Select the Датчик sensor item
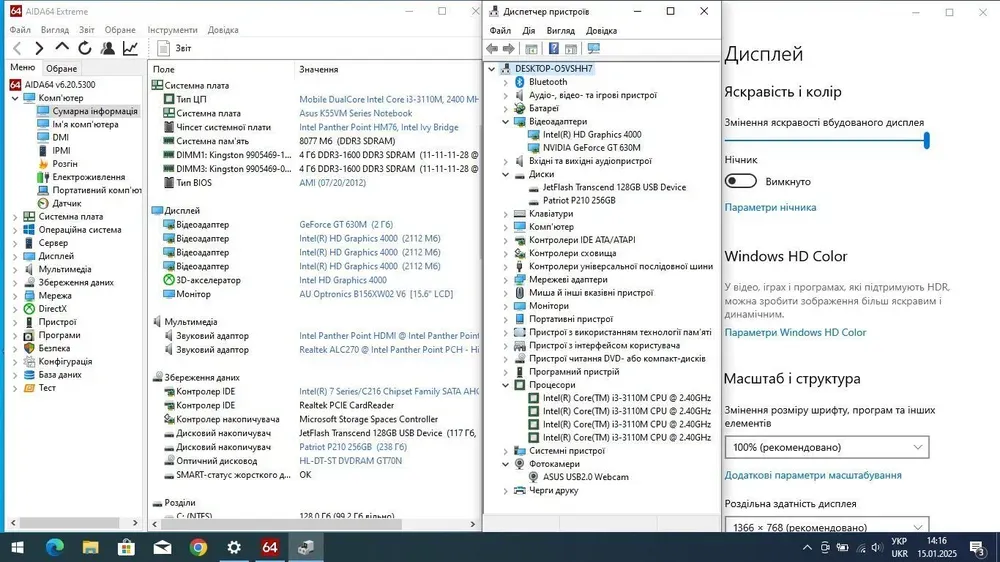This screenshot has height=562, width=1000. tap(66, 203)
